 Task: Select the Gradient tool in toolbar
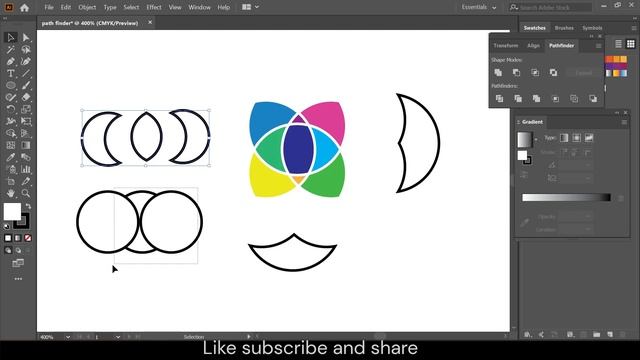(26, 145)
